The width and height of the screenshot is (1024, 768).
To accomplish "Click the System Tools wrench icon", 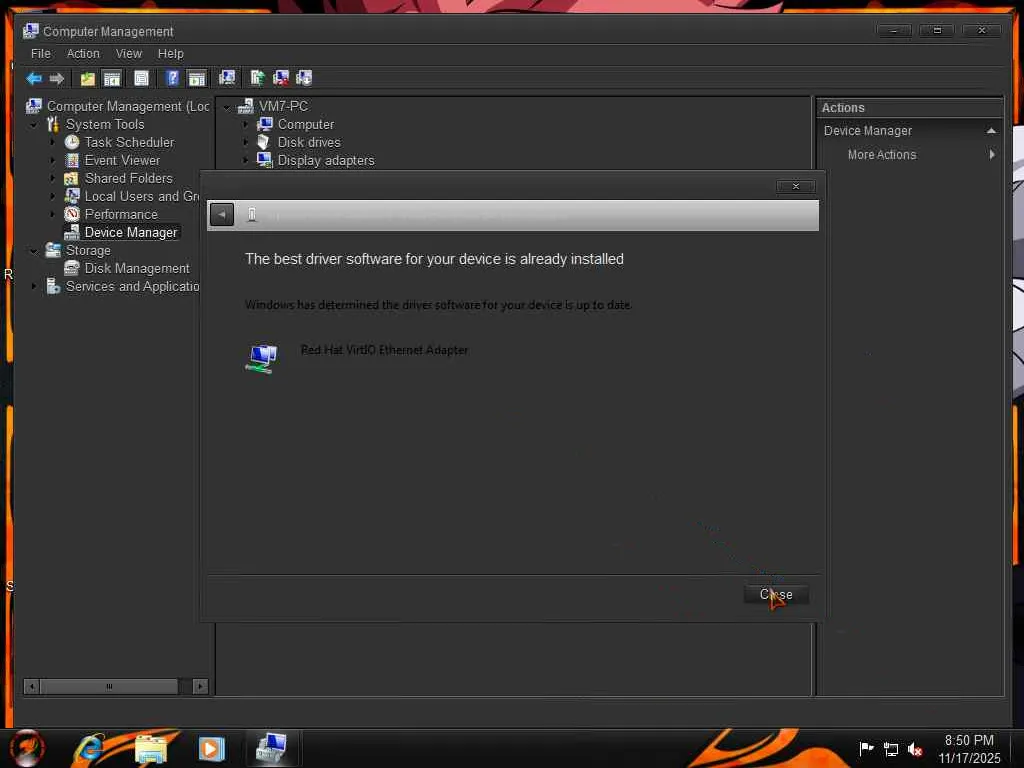I will [x=53, y=124].
